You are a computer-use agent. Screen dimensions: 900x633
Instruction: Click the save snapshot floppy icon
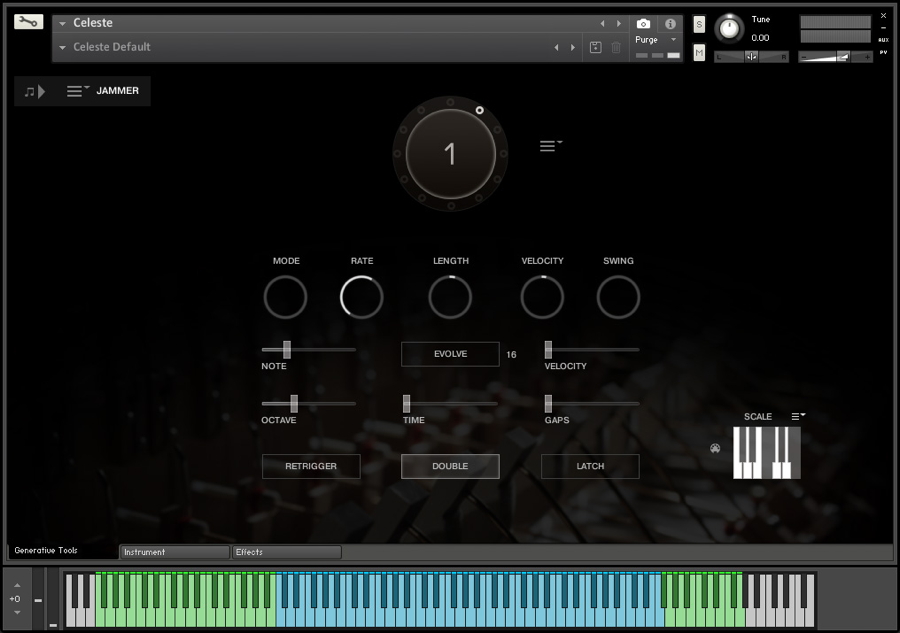[x=596, y=47]
